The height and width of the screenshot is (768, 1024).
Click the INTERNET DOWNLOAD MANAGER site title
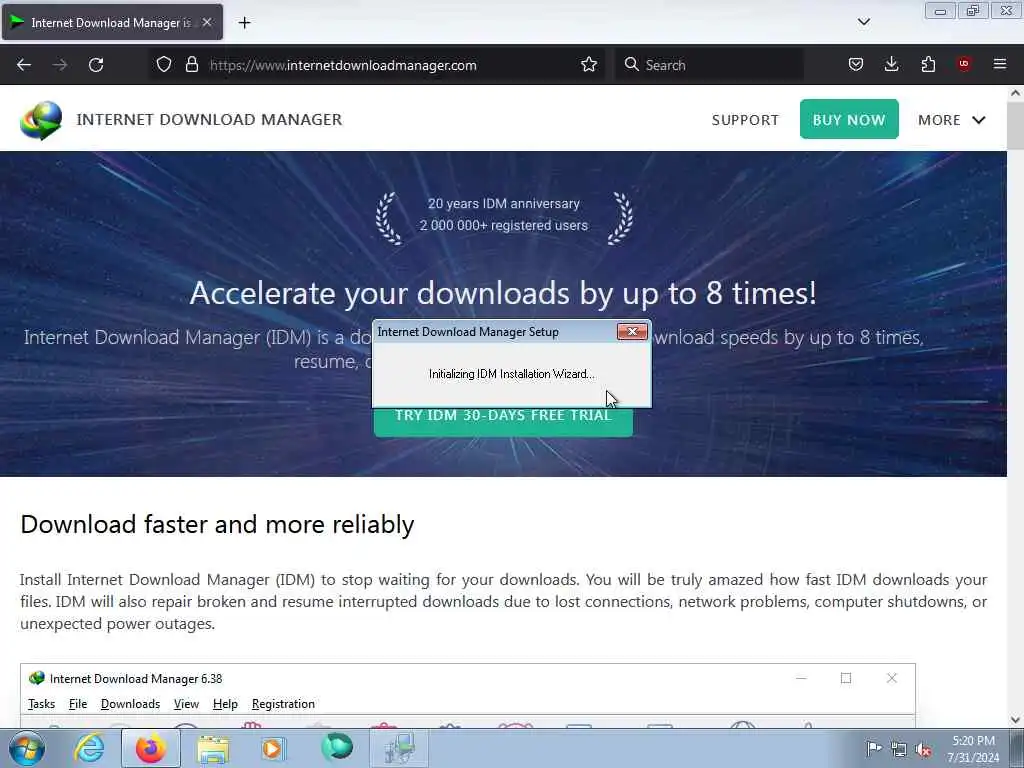click(209, 120)
